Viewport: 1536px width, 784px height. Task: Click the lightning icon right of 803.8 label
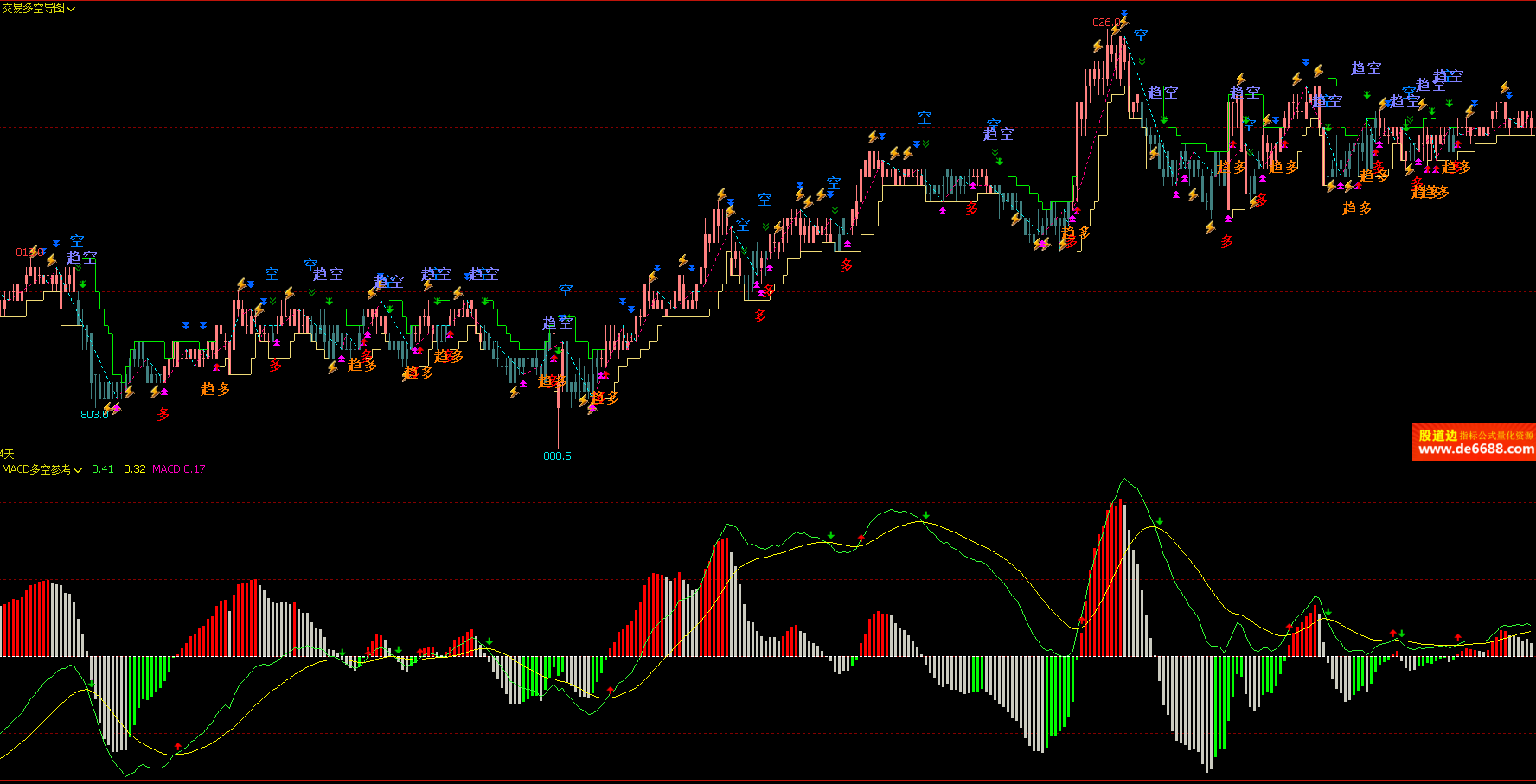tap(110, 407)
